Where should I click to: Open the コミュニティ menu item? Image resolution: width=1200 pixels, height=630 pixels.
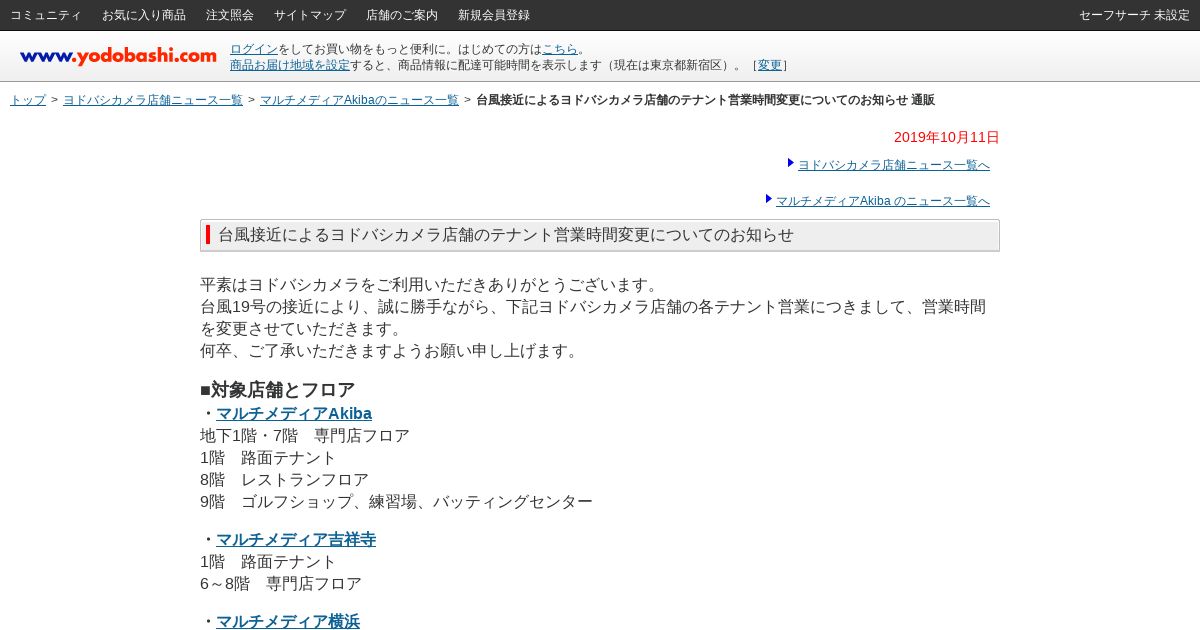(x=46, y=15)
